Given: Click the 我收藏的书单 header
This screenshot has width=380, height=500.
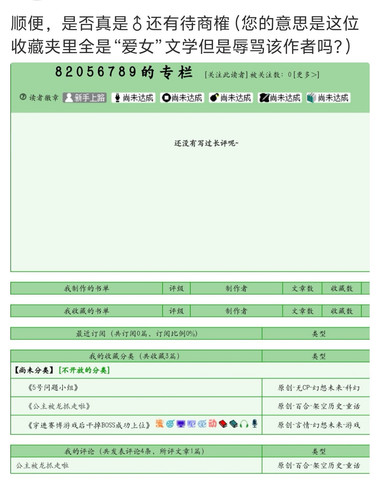Looking at the screenshot, I should 86,311.
